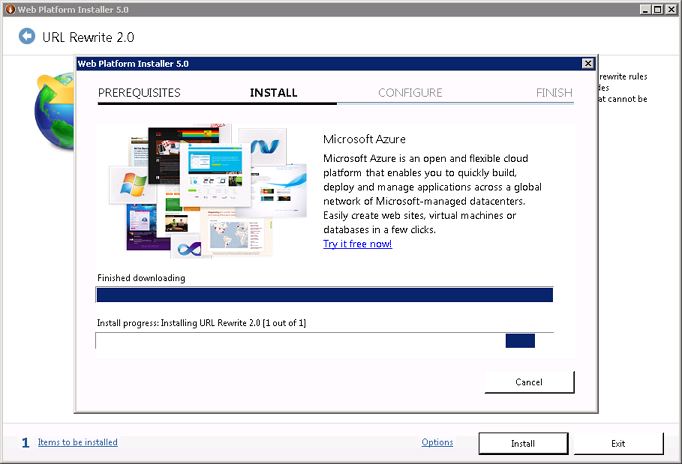
Task: Click the URL Rewrite globe product icon
Action: (x=54, y=112)
